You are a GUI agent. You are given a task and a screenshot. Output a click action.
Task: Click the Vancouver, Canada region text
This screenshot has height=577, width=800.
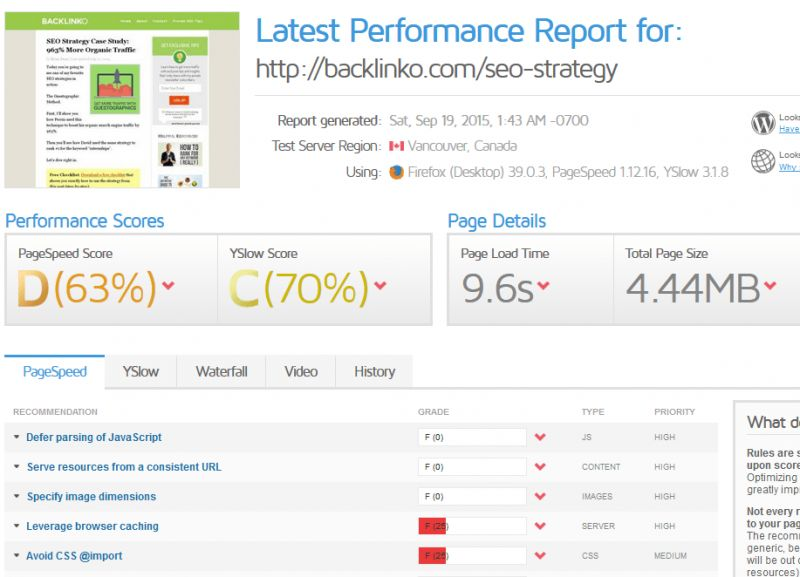(462, 146)
